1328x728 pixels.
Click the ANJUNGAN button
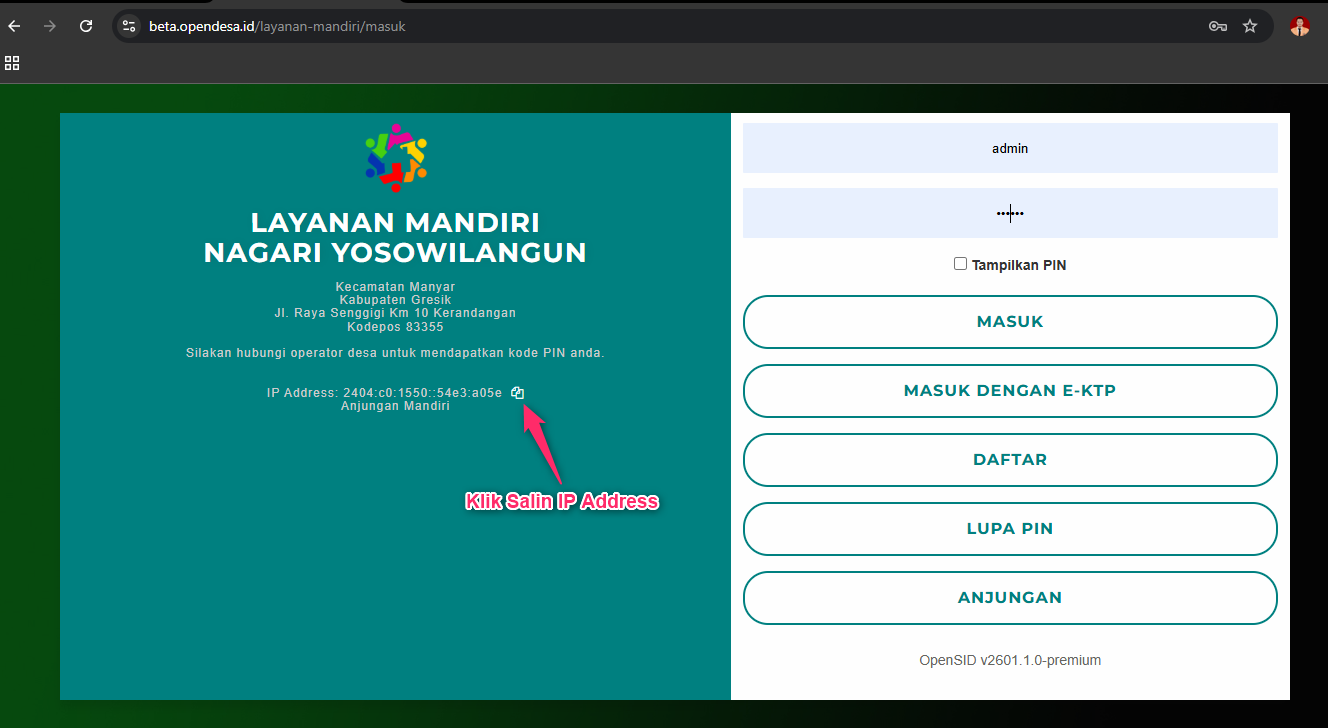point(1010,598)
